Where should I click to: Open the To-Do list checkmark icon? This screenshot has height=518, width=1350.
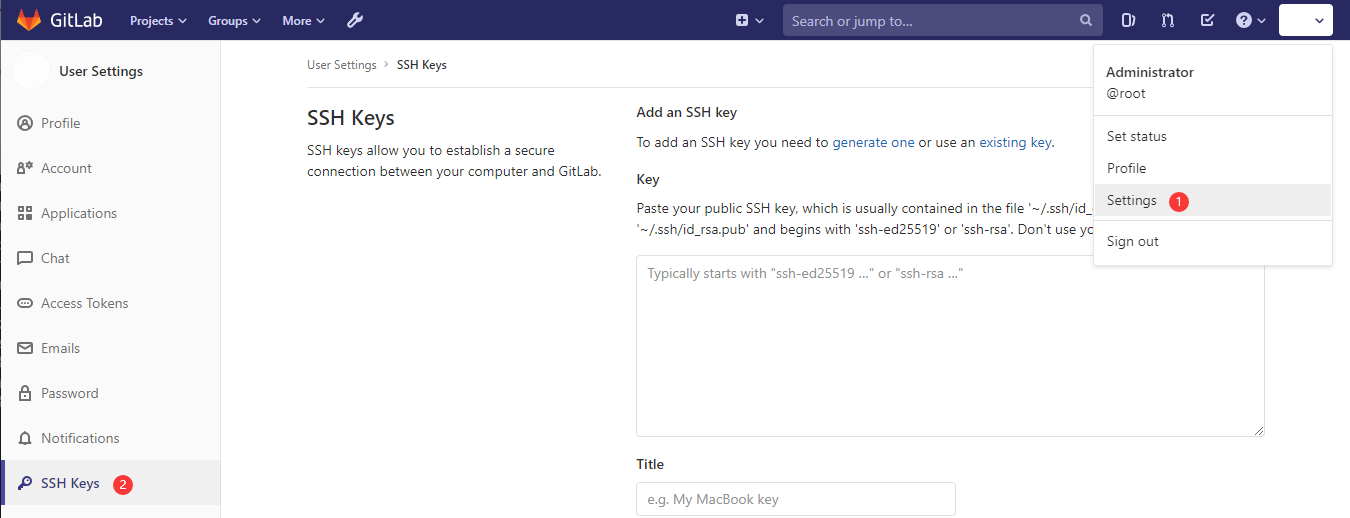(x=1207, y=20)
